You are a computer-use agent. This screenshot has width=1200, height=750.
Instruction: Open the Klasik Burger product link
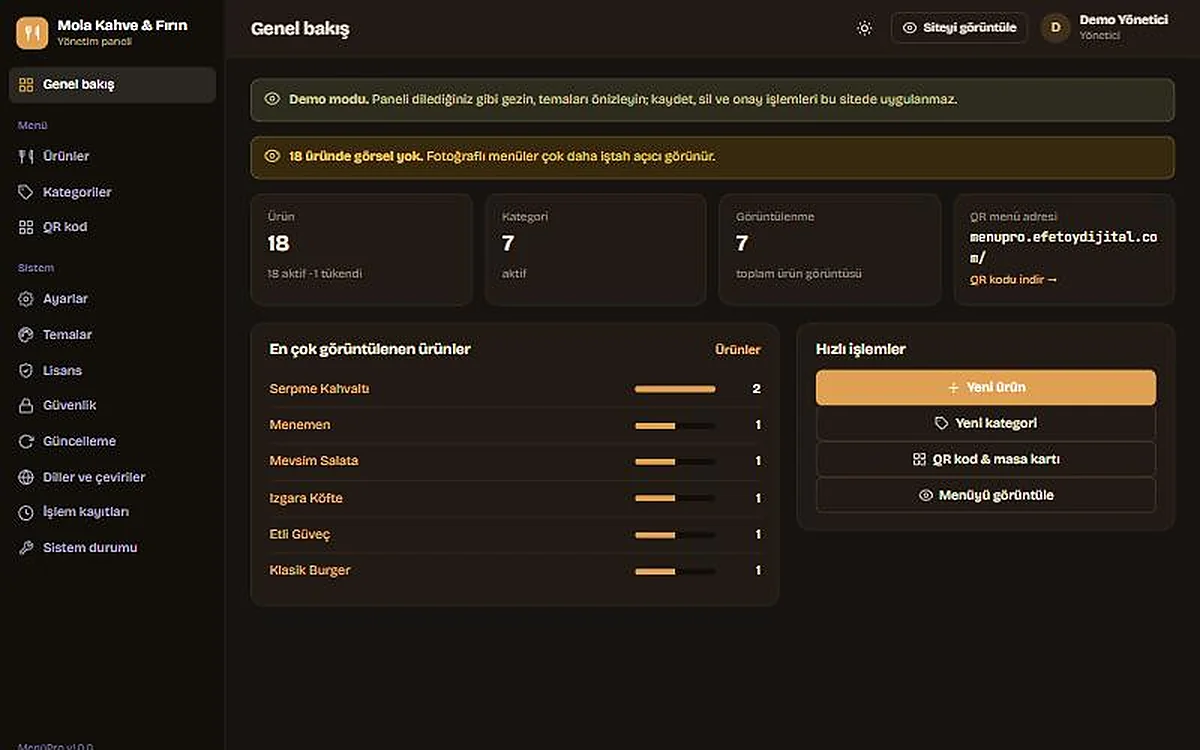[x=310, y=570]
